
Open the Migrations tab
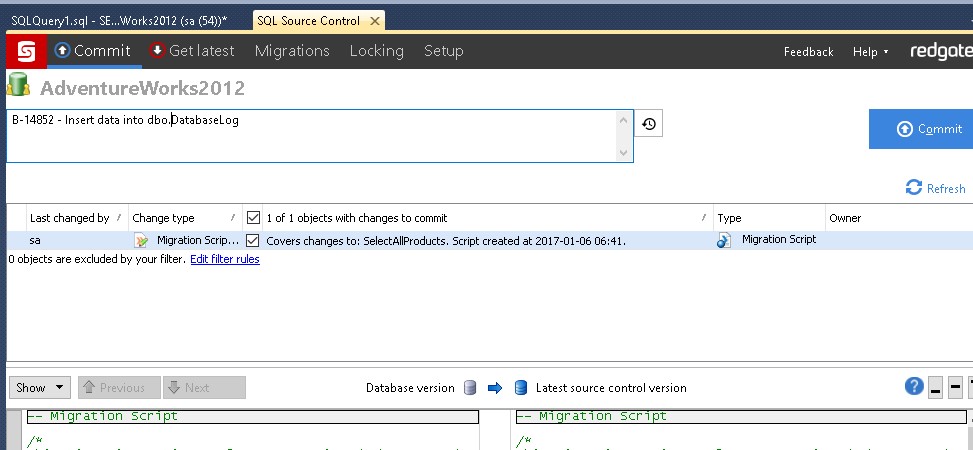coord(292,51)
